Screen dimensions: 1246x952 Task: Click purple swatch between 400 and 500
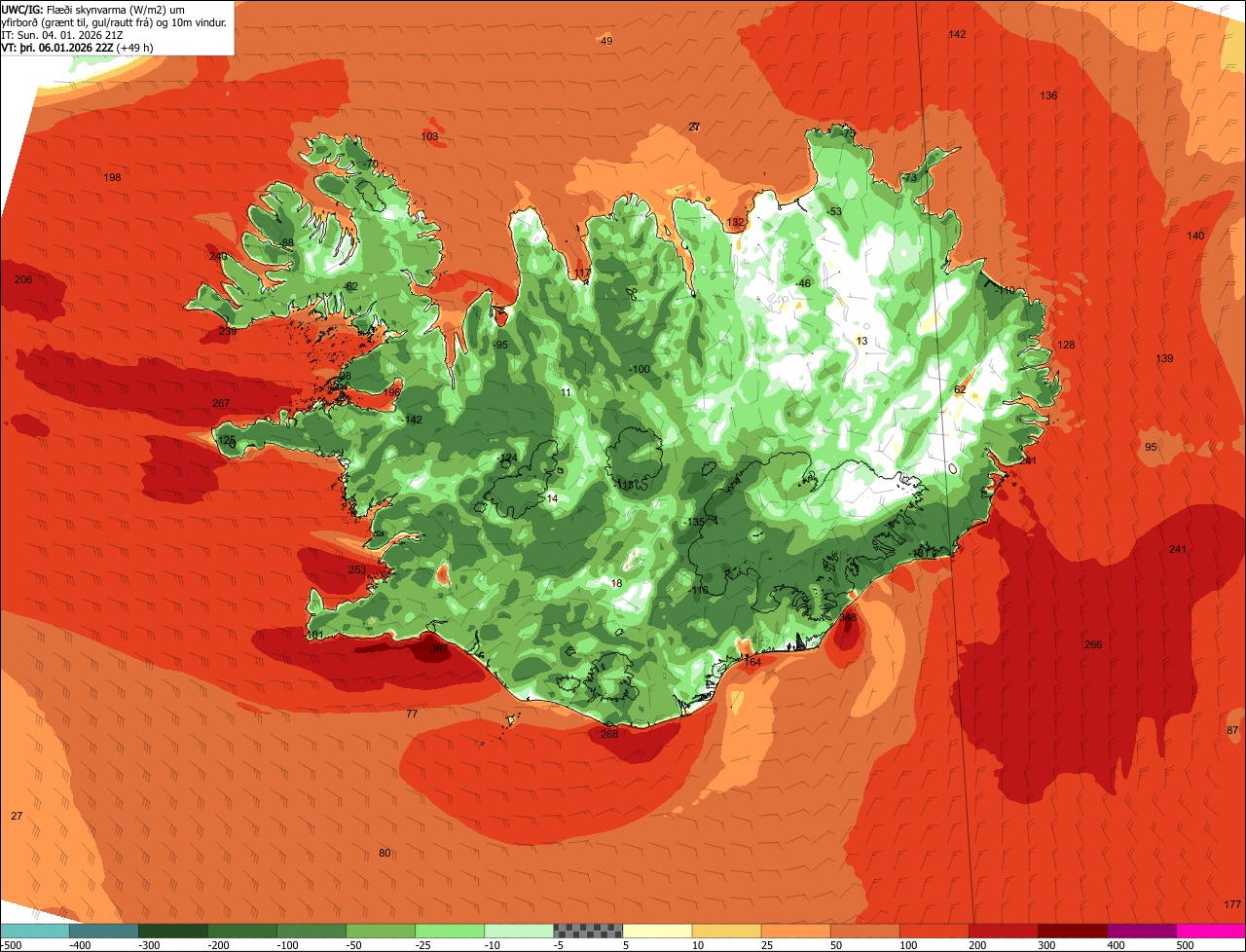point(1140,931)
